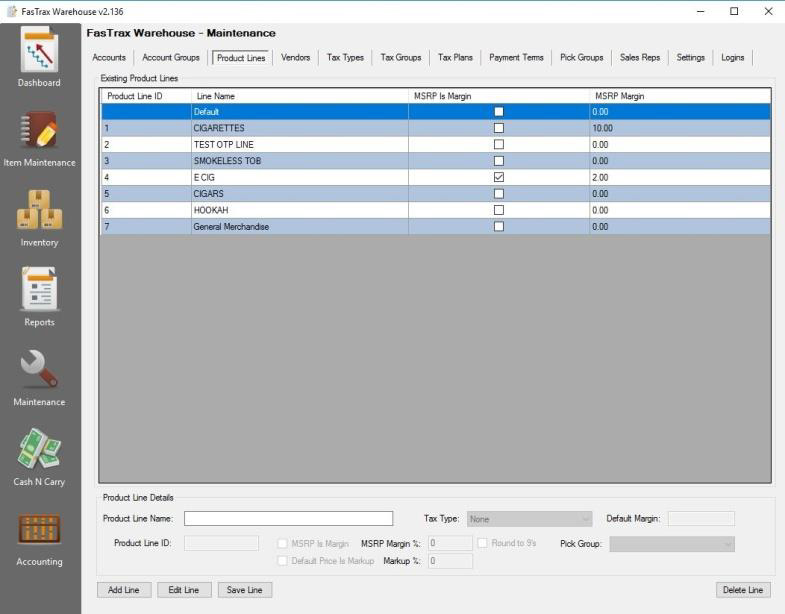This screenshot has height=614, width=785.
Task: Switch to the Logins tab
Action: 732,58
